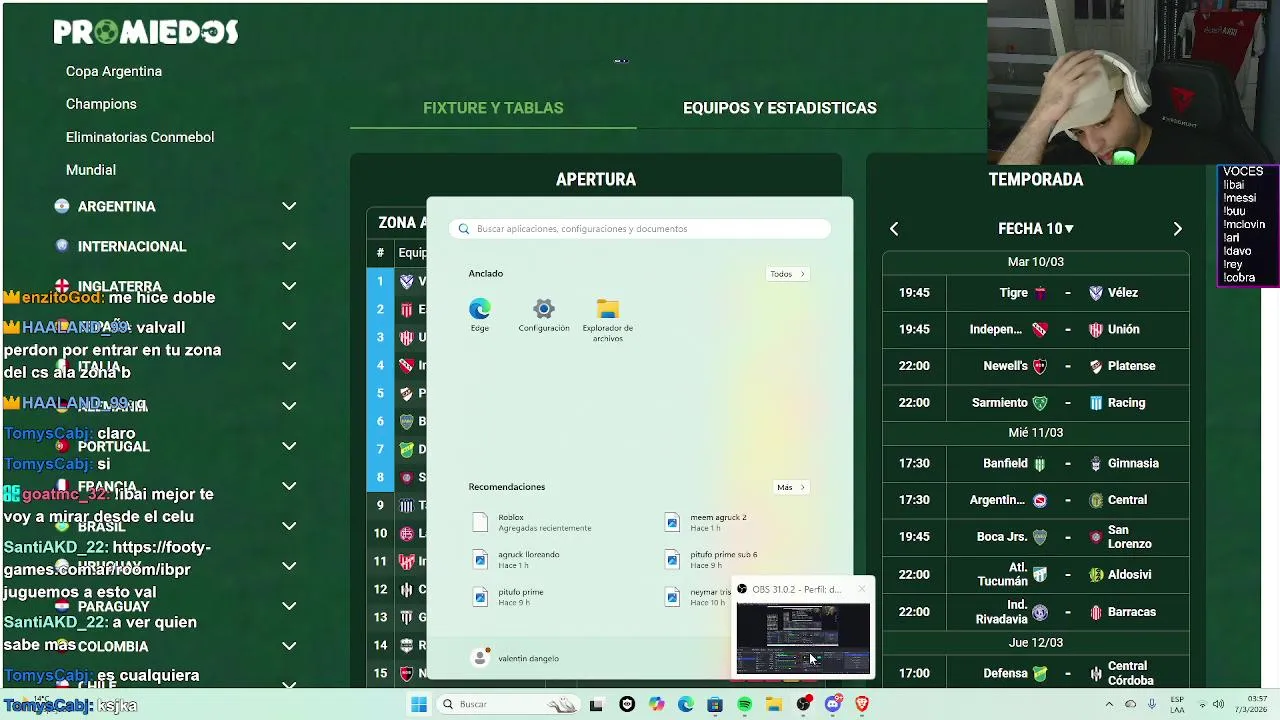
Task: Click Más button next to Recomendaciones
Action: pos(790,487)
